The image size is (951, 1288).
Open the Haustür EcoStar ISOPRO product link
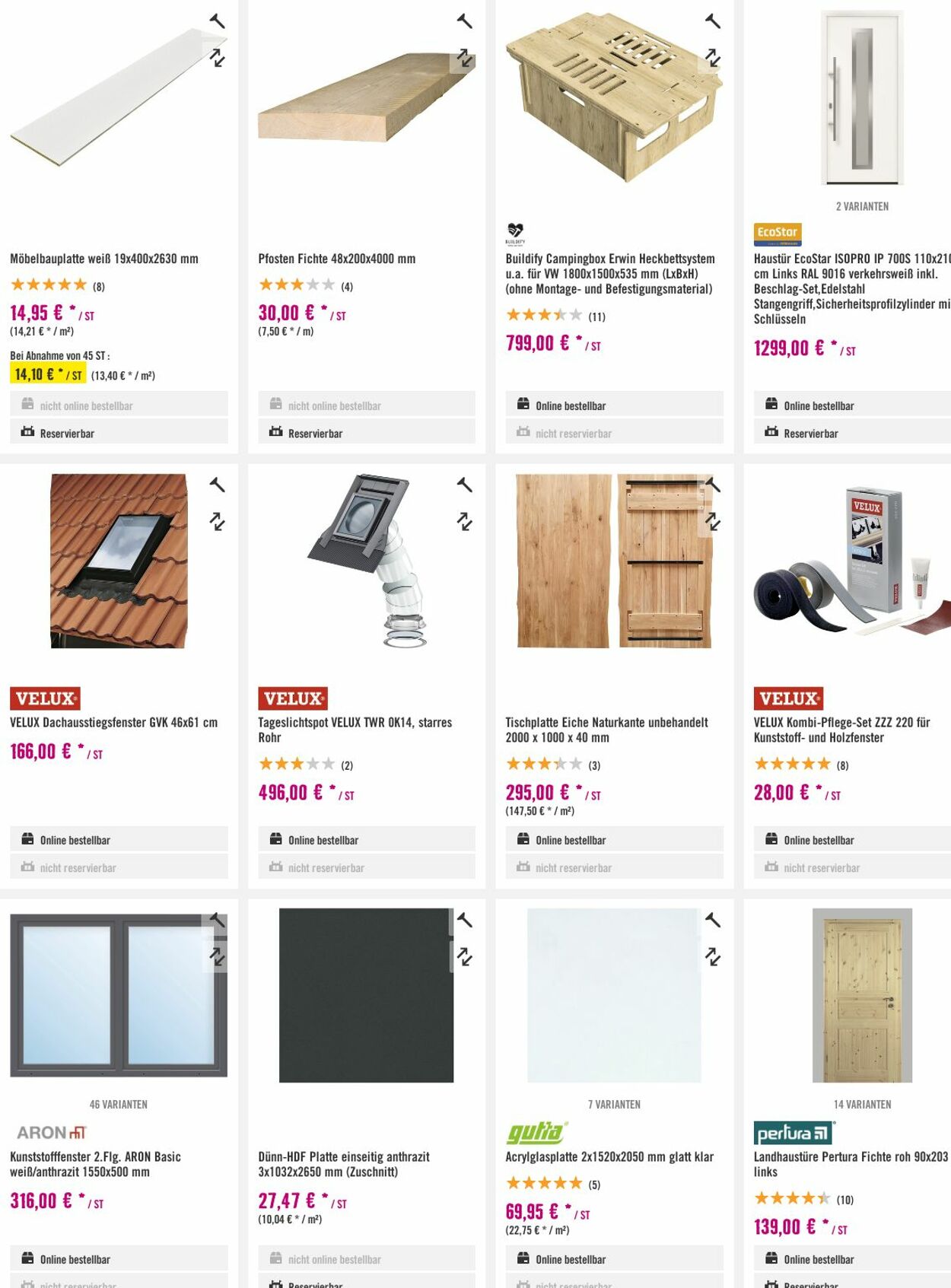851,288
